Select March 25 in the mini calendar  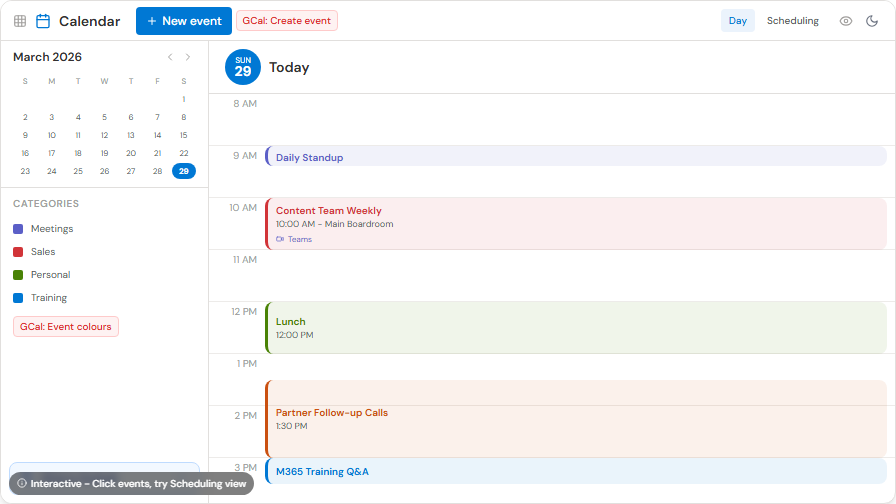click(x=78, y=171)
